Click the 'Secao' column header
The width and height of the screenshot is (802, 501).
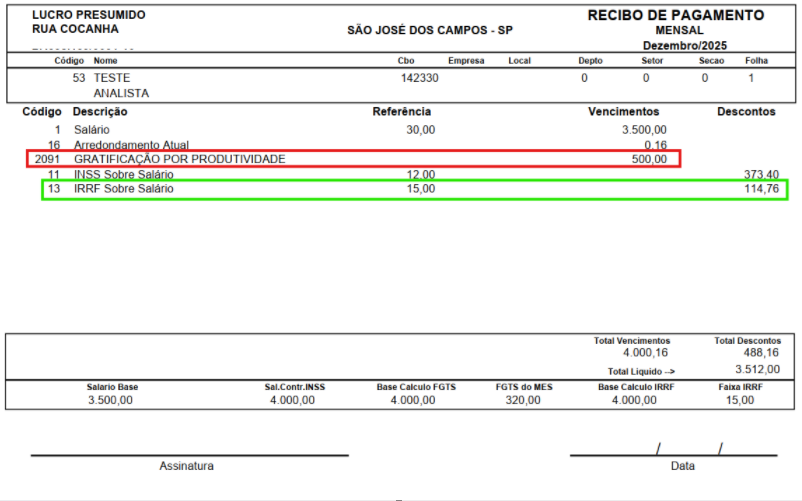point(711,60)
